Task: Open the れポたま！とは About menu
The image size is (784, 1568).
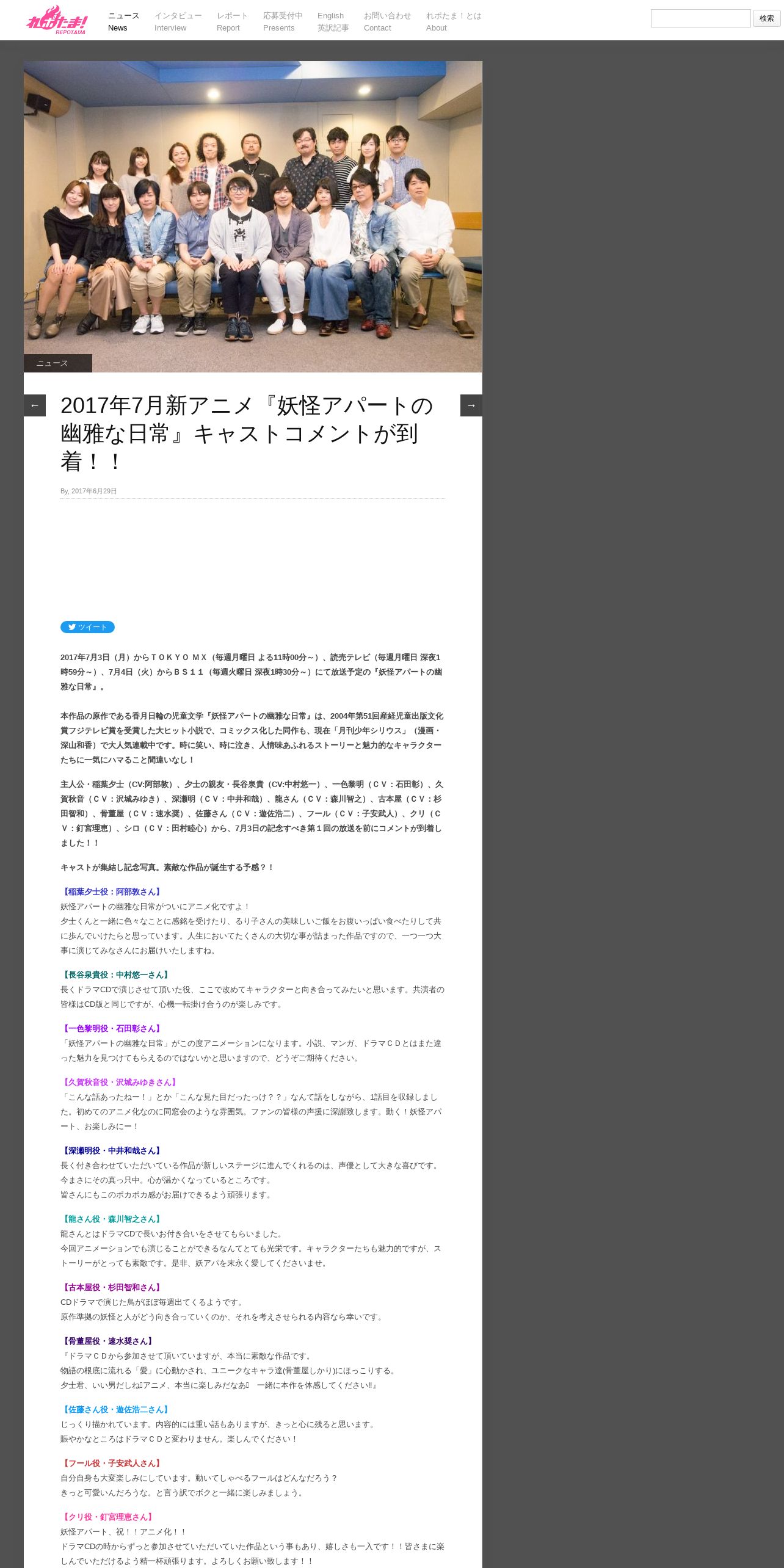Action: click(x=454, y=21)
